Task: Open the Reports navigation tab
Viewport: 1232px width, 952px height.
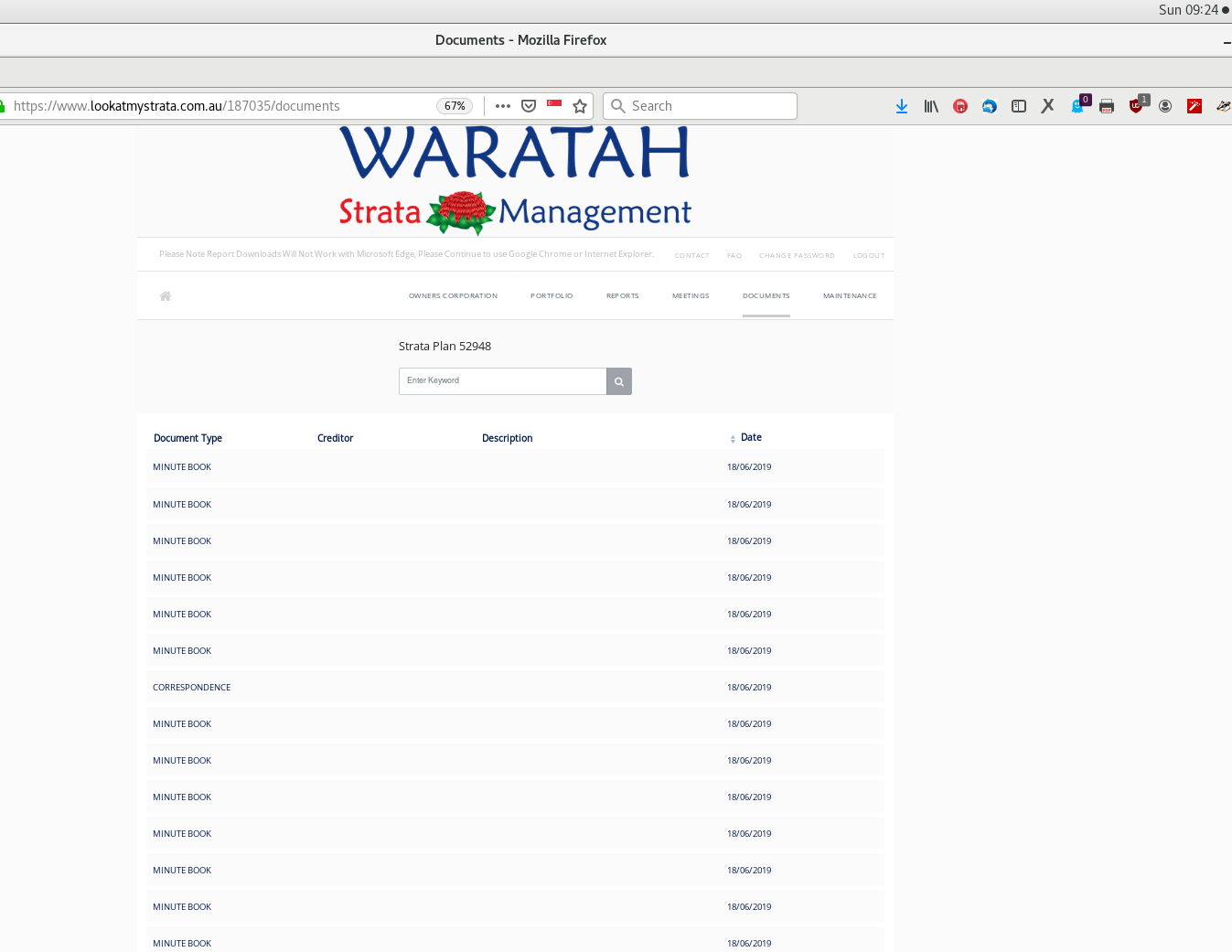Action: [622, 296]
